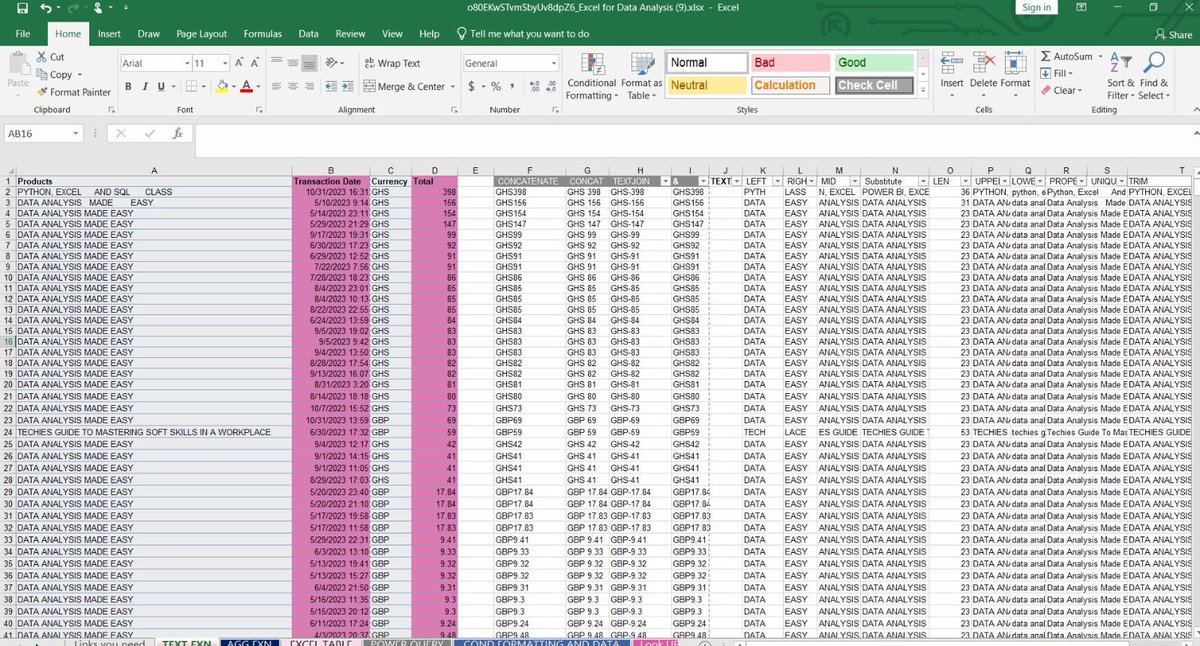Use the Format Painter
The image size is (1200, 646).
tap(73, 92)
